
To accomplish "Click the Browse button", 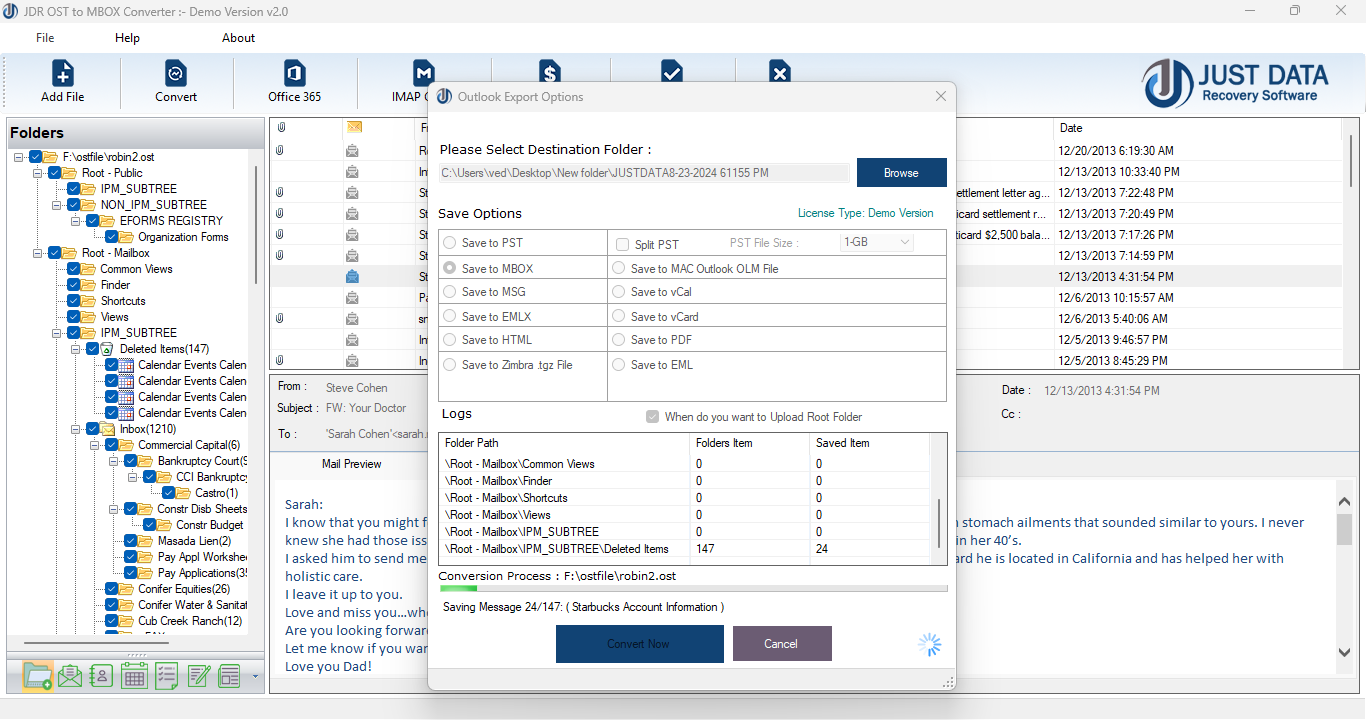I will point(901,173).
